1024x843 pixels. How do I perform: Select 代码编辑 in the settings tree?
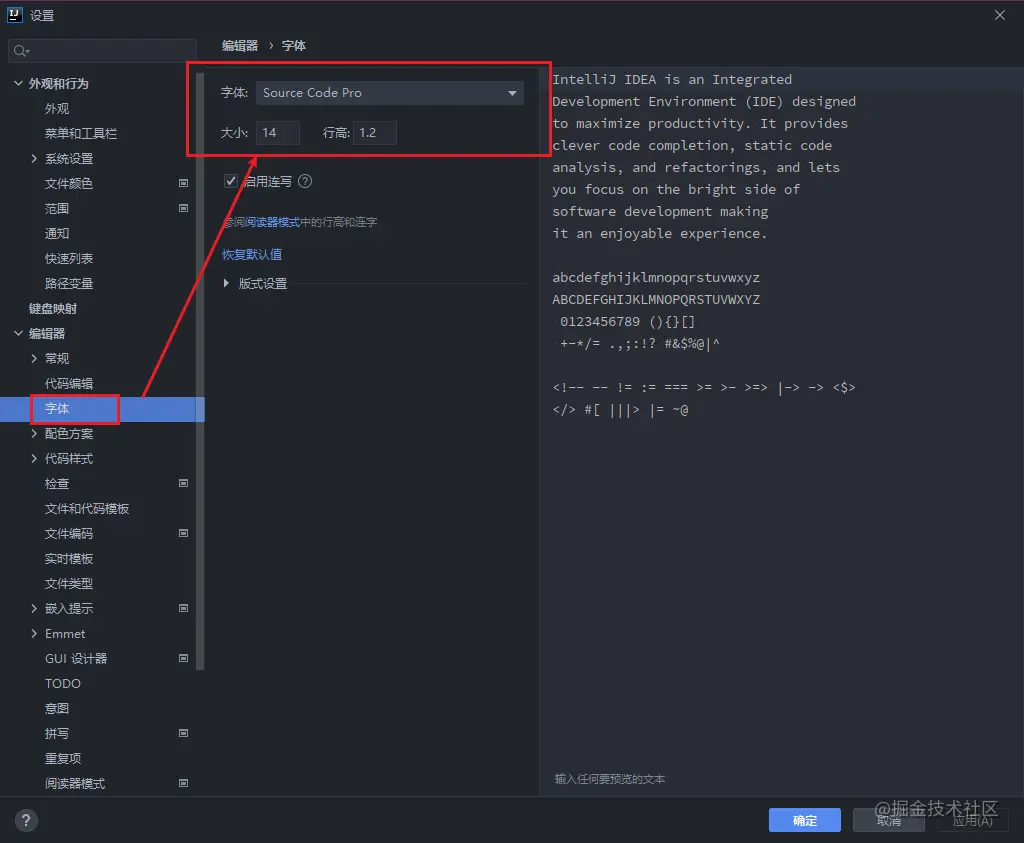point(69,383)
